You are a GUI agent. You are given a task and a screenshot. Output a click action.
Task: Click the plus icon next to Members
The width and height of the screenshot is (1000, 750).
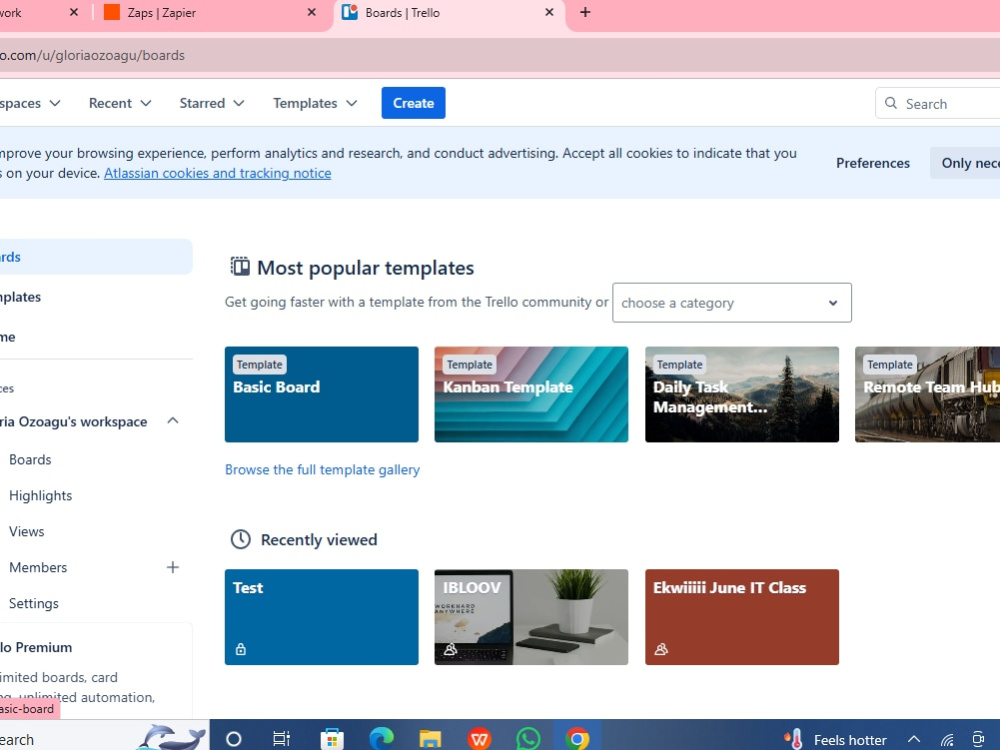click(x=173, y=567)
